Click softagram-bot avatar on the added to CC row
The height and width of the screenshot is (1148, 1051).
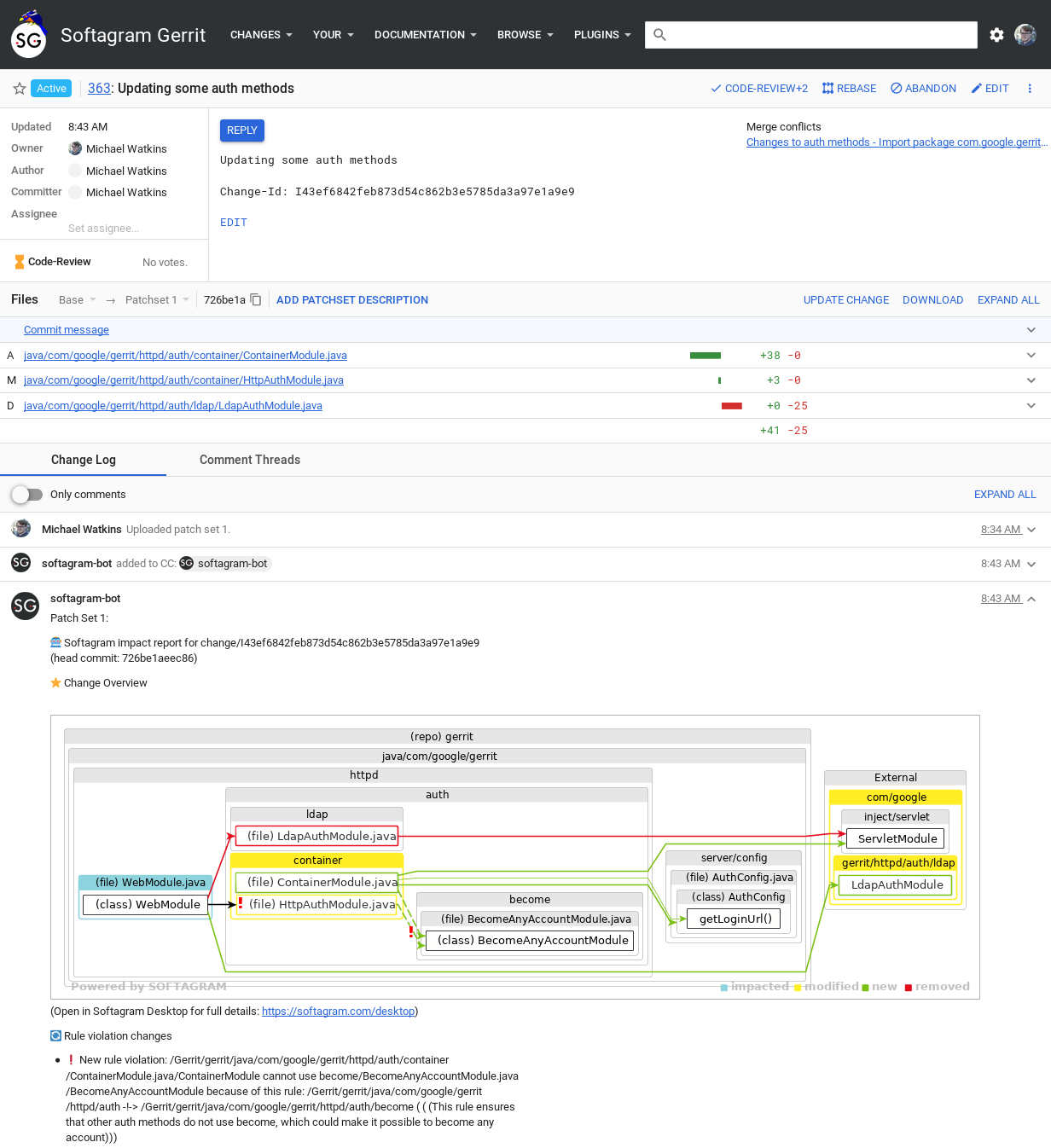21,563
